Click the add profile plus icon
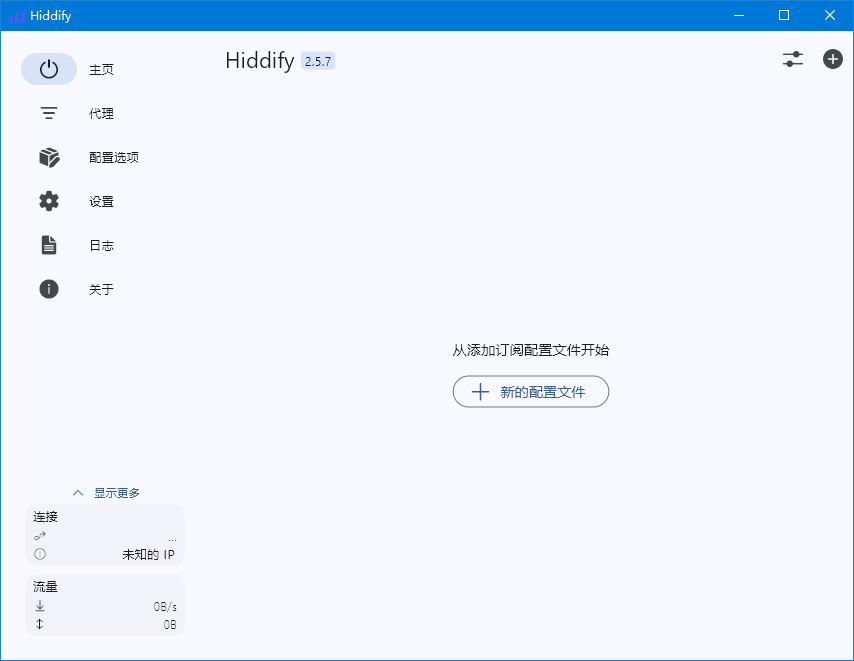The image size is (854, 661). coord(833,59)
